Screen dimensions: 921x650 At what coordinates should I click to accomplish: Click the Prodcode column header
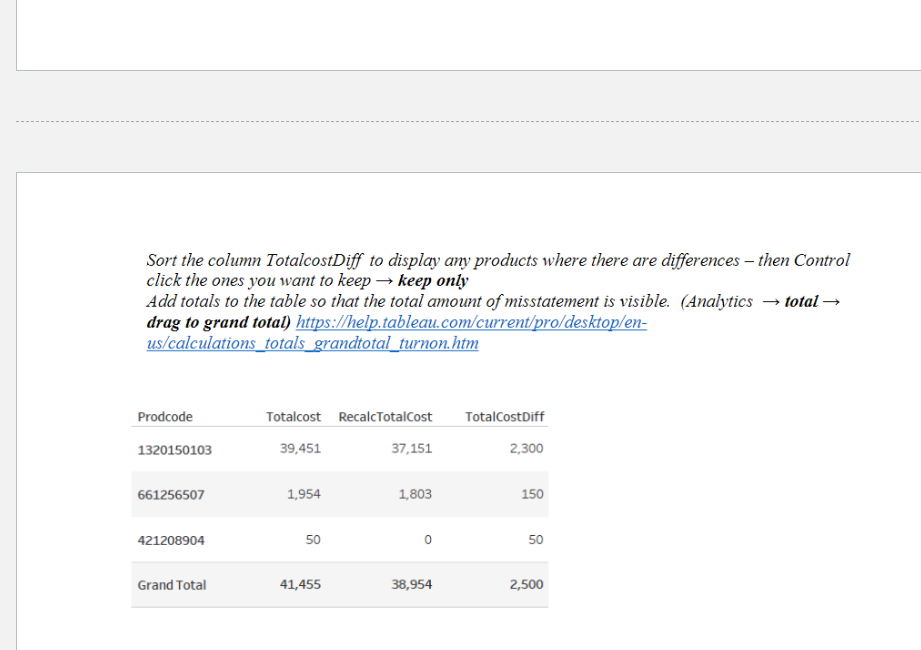point(165,417)
